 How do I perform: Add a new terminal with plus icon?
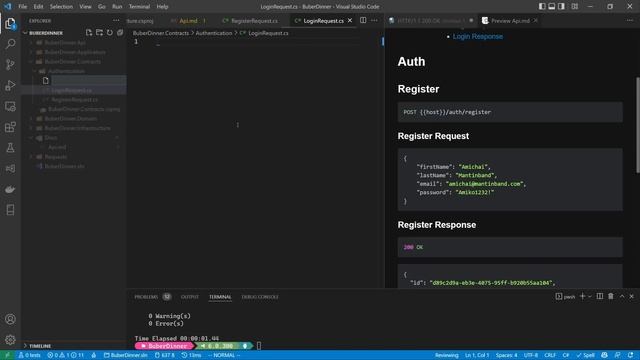[x=582, y=296]
